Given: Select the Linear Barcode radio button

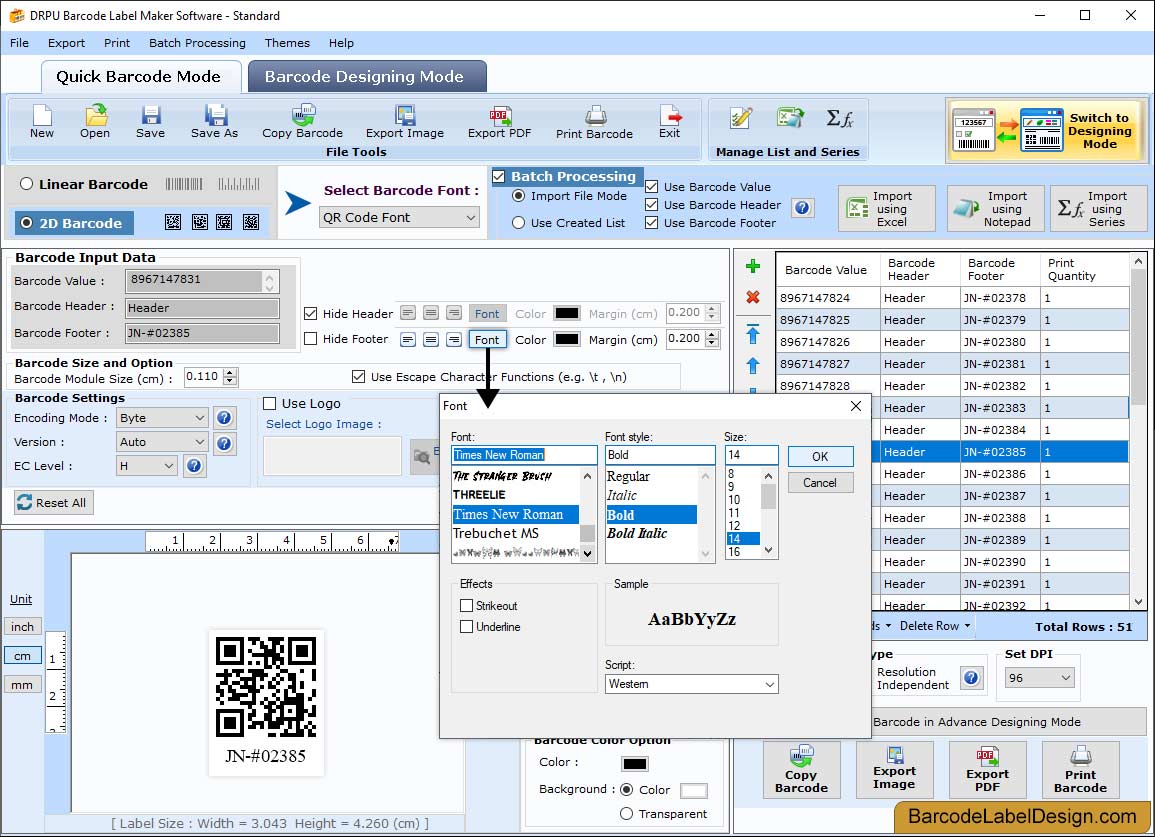Looking at the screenshot, I should coord(27,184).
